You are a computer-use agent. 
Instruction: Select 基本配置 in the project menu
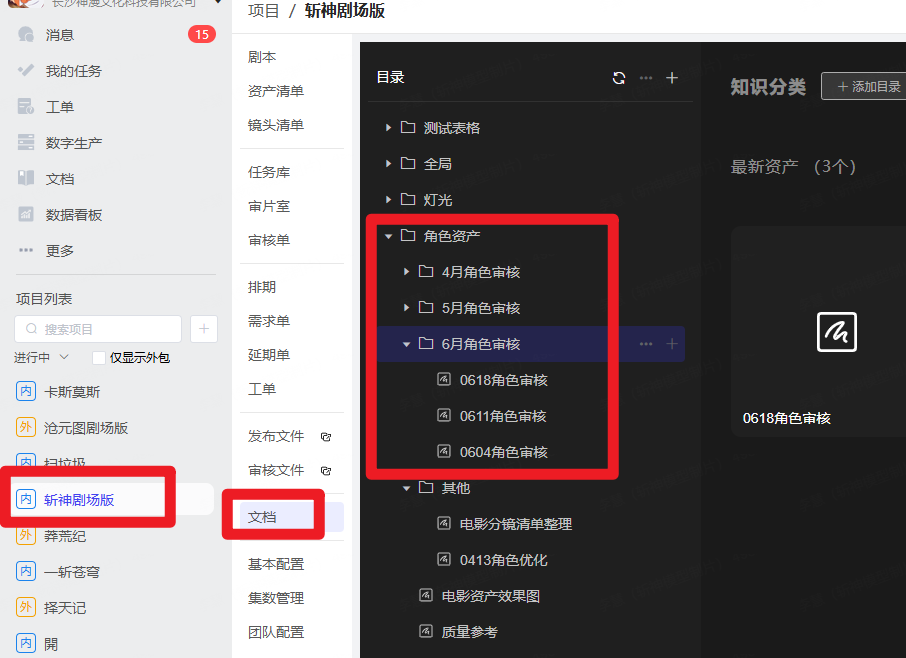276,564
